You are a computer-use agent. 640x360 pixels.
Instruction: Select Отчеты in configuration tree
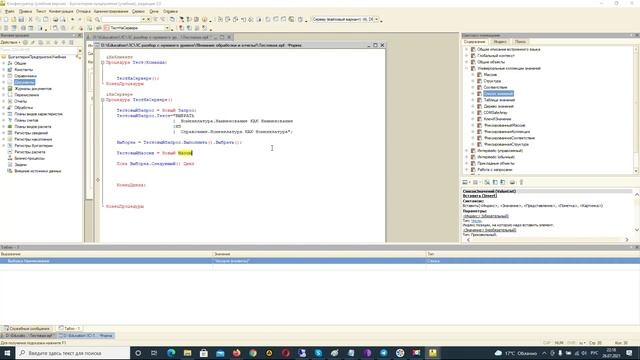[20, 101]
